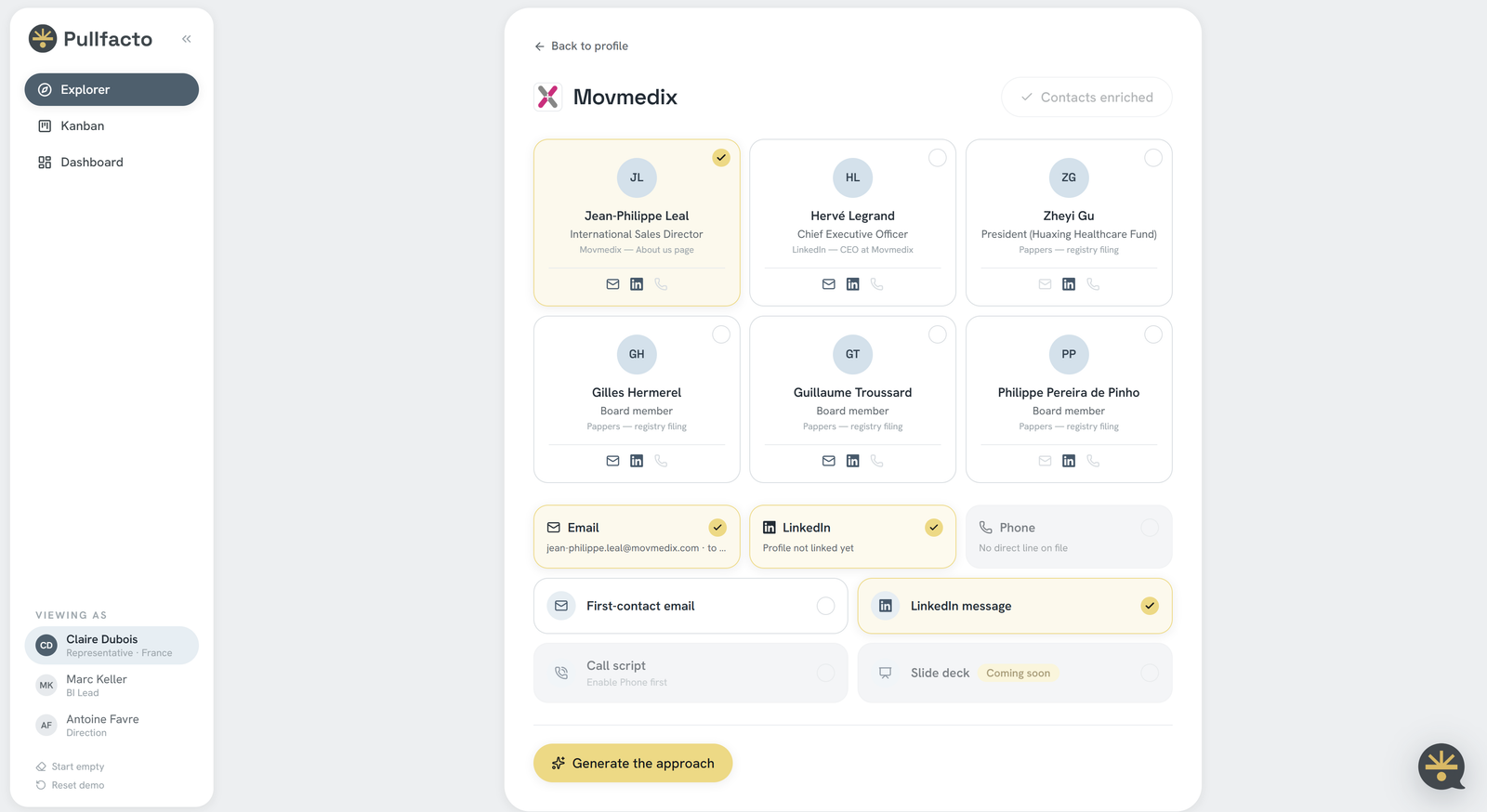1487x812 pixels.
Task: Click the GT avatar circle
Action: point(853,354)
